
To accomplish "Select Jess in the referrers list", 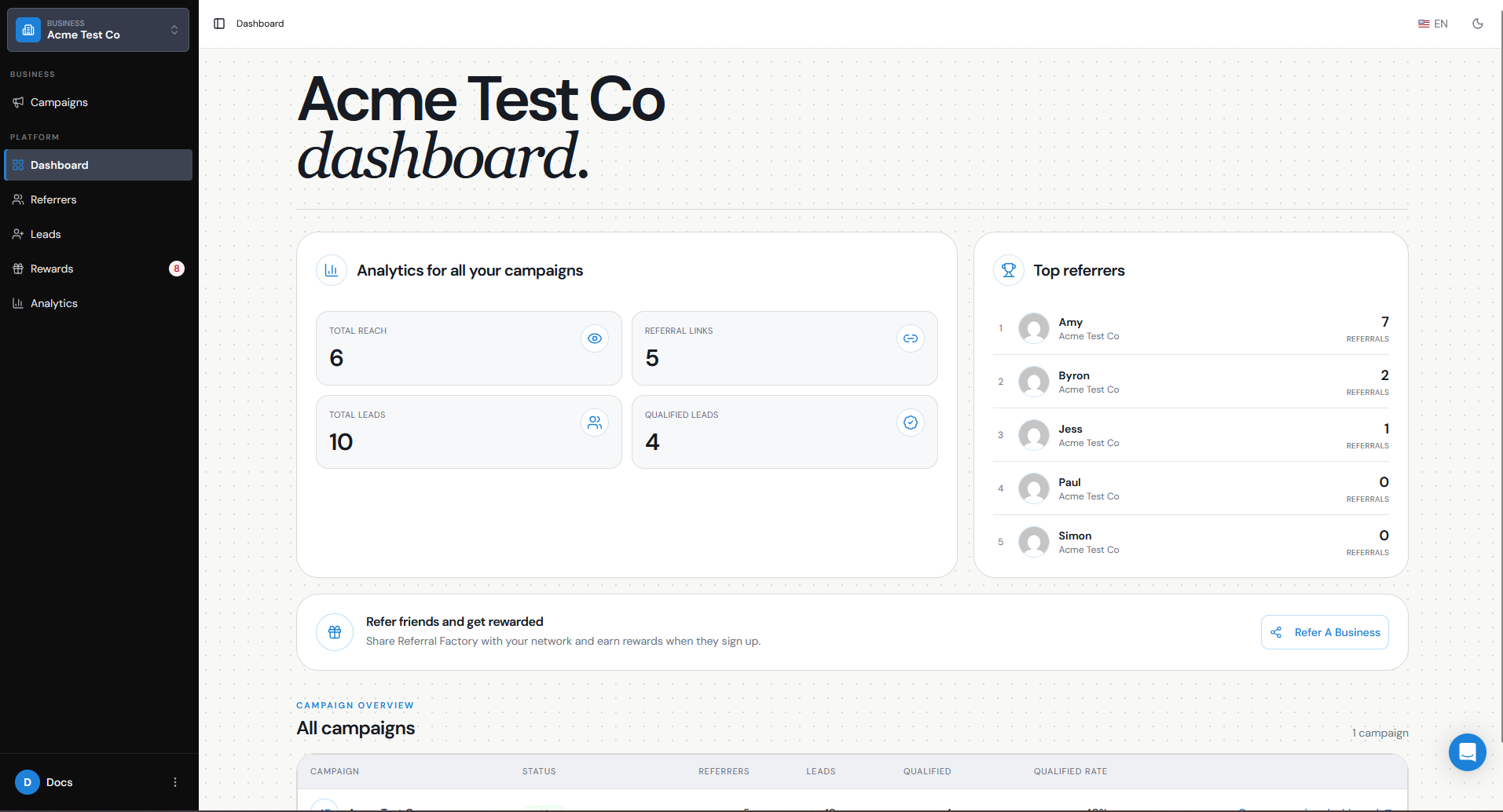I will point(1191,435).
